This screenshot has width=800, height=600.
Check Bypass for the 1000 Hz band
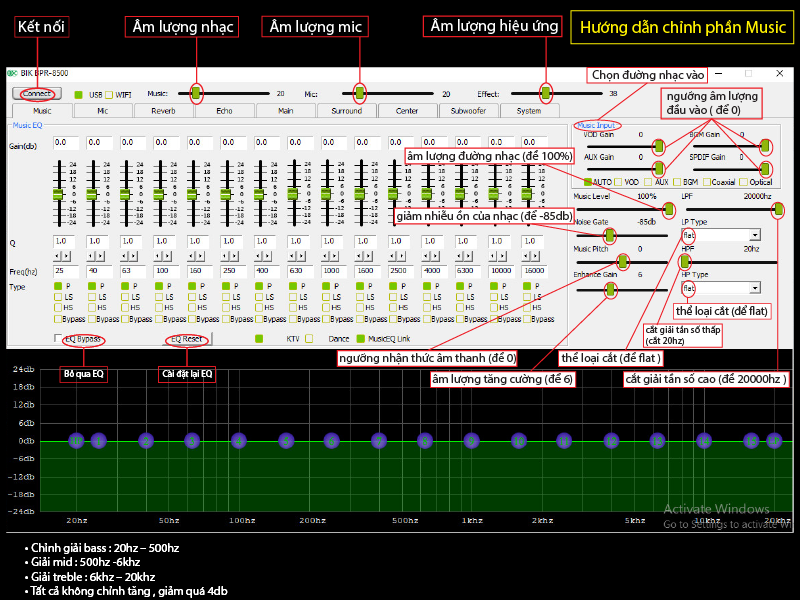click(x=326, y=319)
